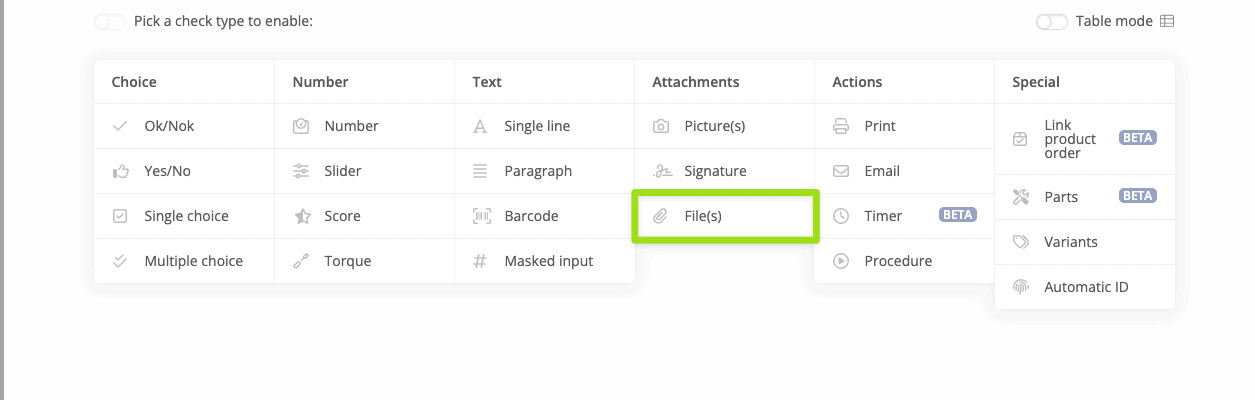Click the Timer clock icon
This screenshot has width=1255, height=400.
coord(841,216)
